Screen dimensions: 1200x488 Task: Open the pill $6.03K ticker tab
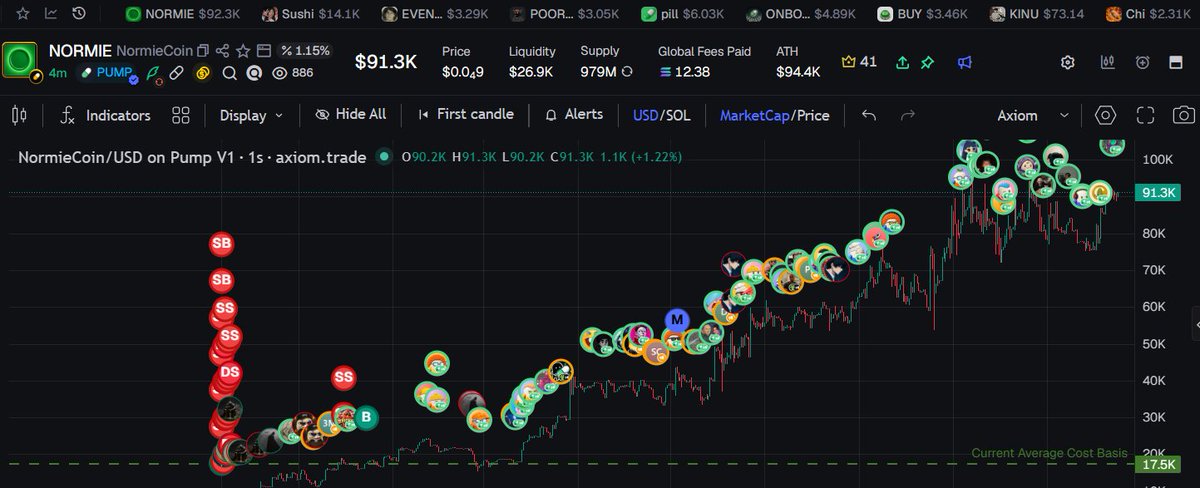click(x=683, y=14)
